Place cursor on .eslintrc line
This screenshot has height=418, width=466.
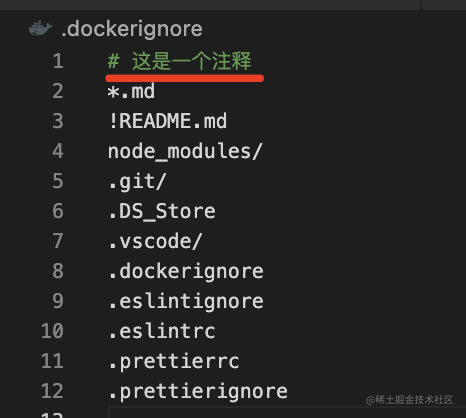coord(162,331)
